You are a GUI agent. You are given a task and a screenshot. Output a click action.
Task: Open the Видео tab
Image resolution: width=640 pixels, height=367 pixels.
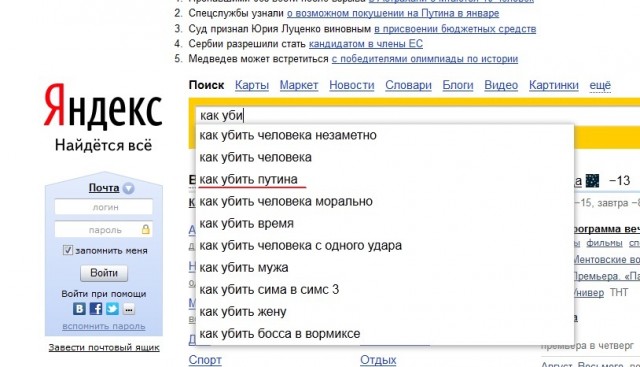pos(501,85)
